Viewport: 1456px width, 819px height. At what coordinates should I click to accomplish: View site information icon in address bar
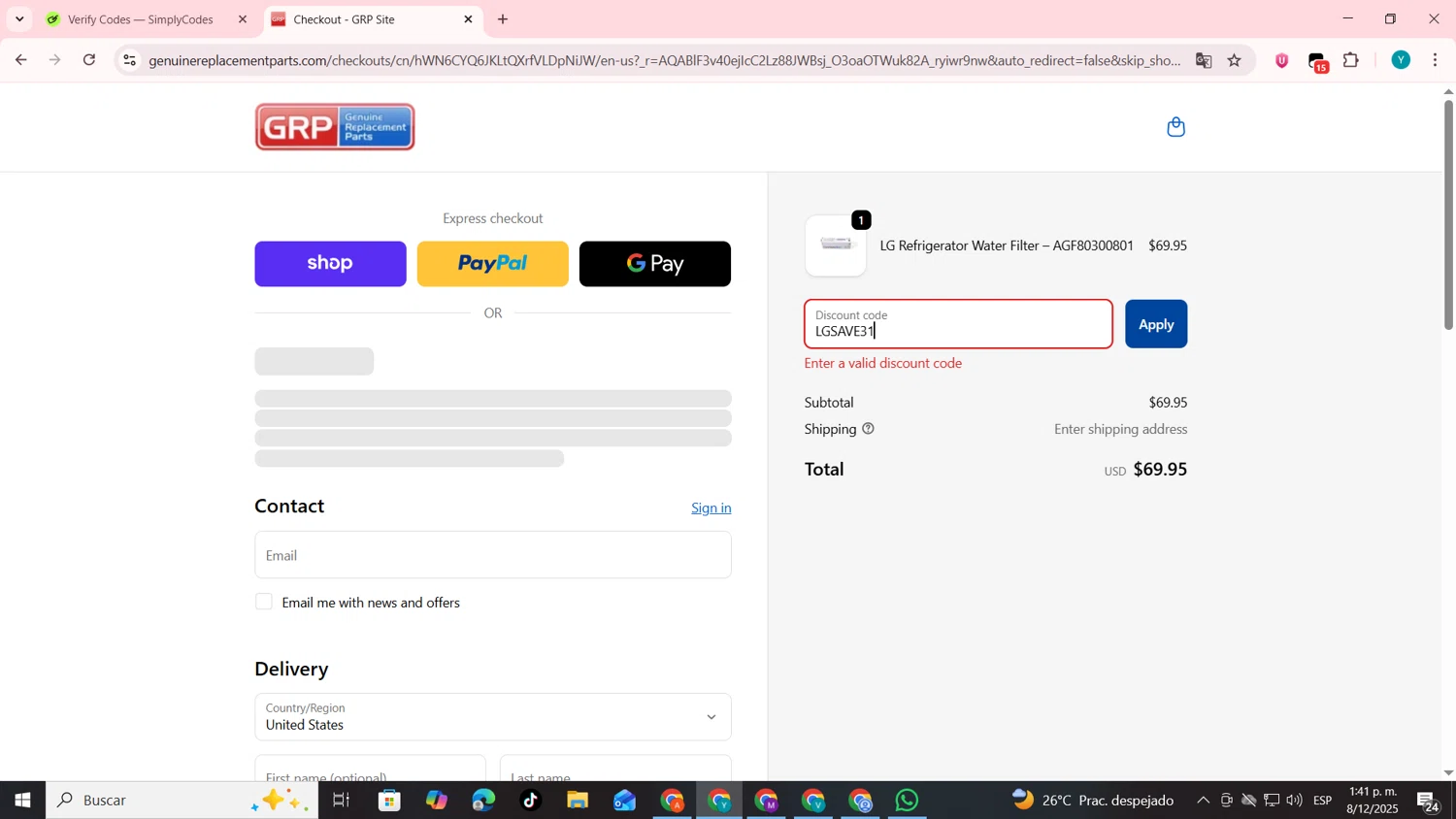point(129,60)
